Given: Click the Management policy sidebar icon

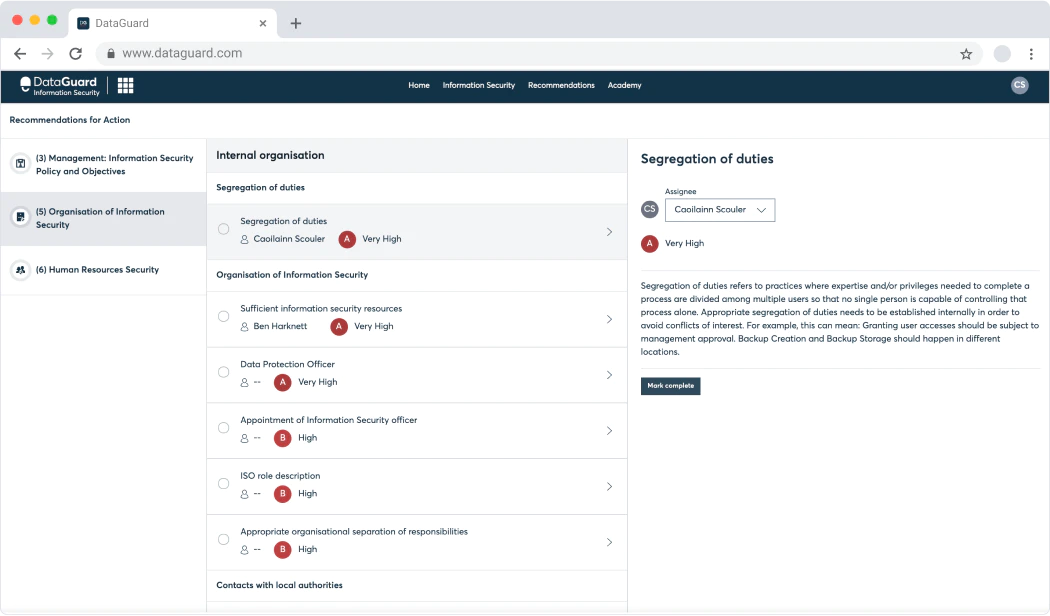Looking at the screenshot, I should point(21,163).
